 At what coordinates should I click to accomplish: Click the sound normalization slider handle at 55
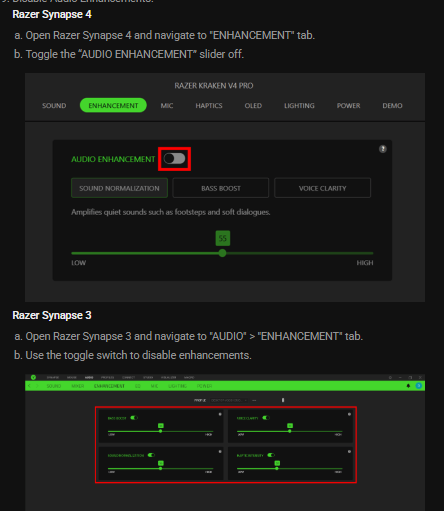(x=222, y=253)
